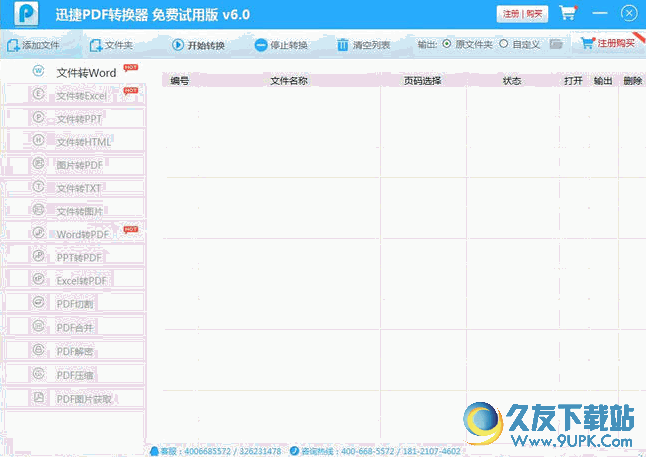Click the PDF图片获取 icon

tap(38, 397)
